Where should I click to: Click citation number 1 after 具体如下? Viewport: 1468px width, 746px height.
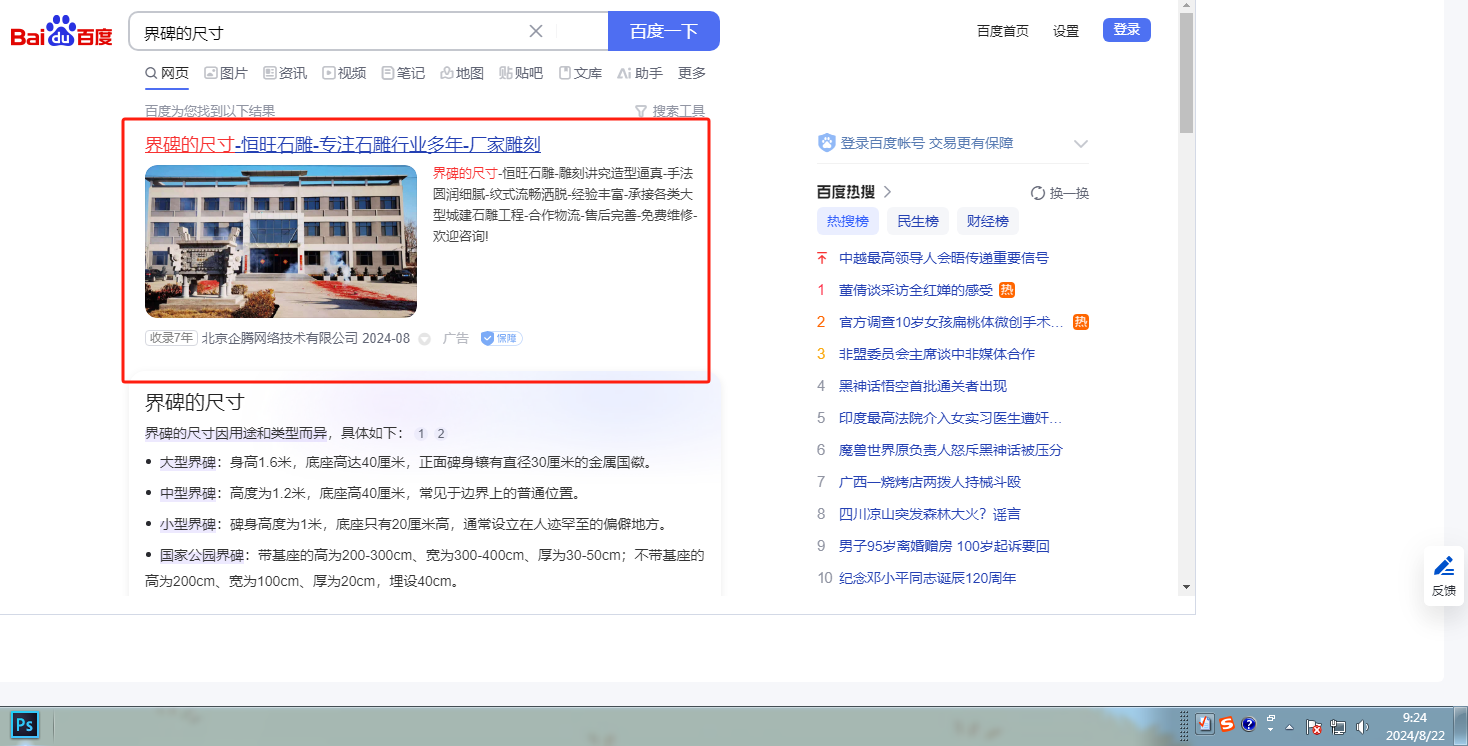coord(421,434)
